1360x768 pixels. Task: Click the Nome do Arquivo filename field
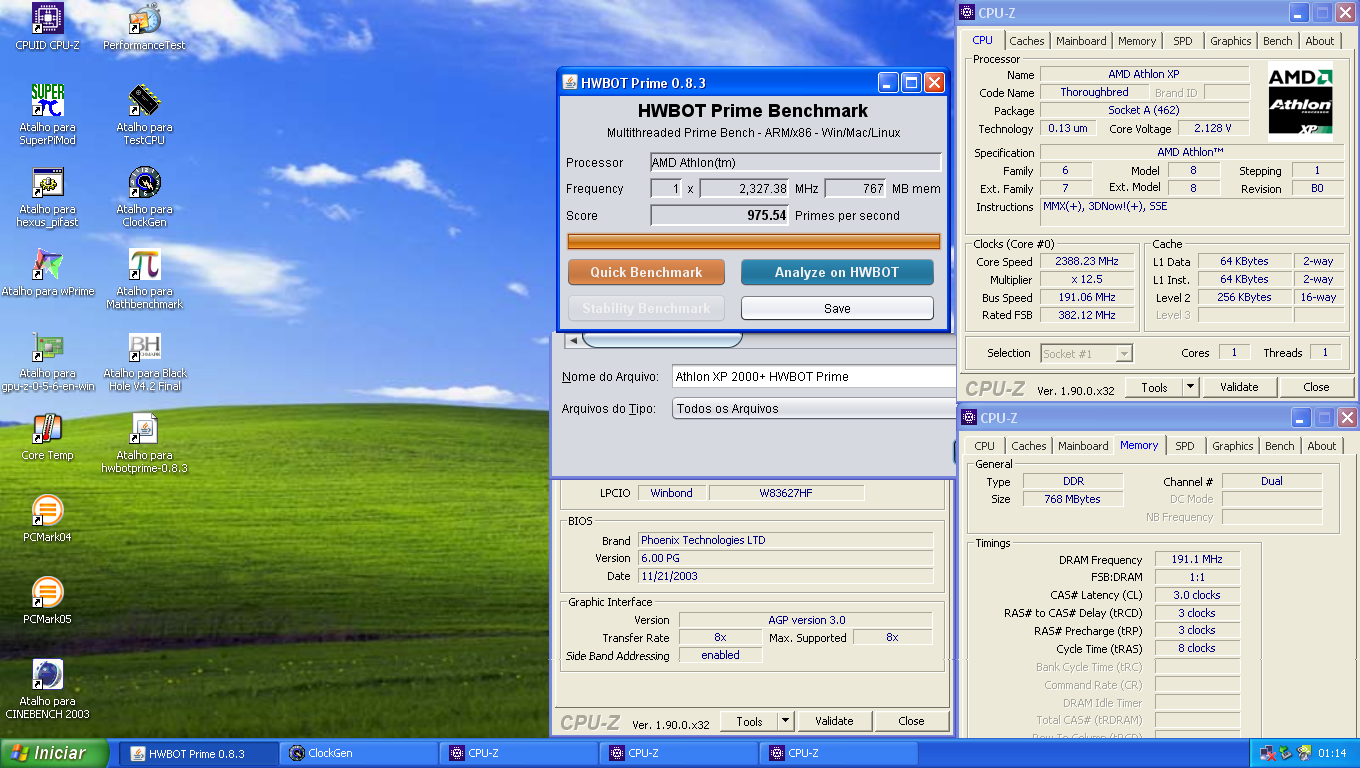tap(814, 376)
